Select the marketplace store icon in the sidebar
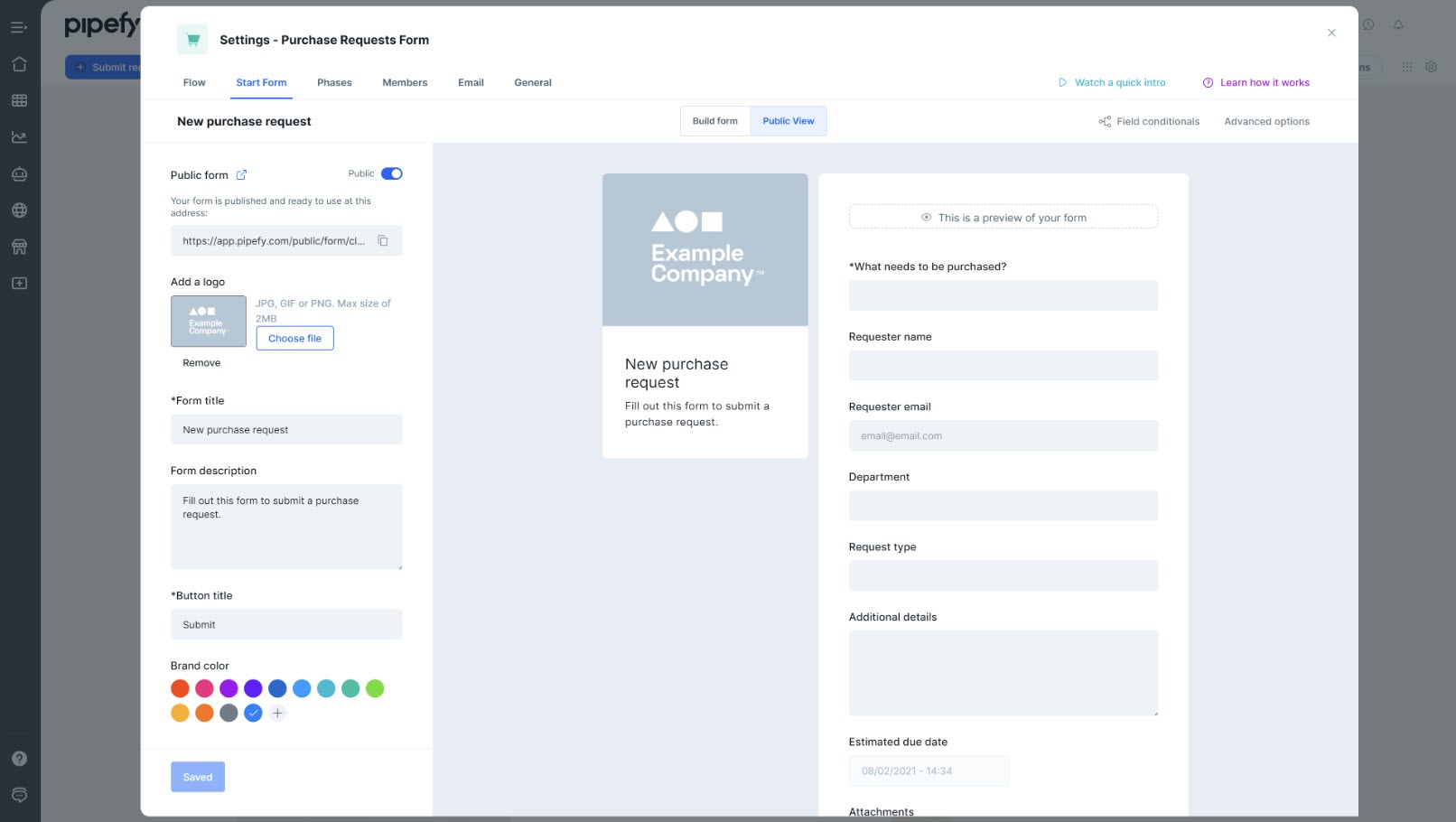Screen dimensions: 1456x822 (x=19, y=246)
